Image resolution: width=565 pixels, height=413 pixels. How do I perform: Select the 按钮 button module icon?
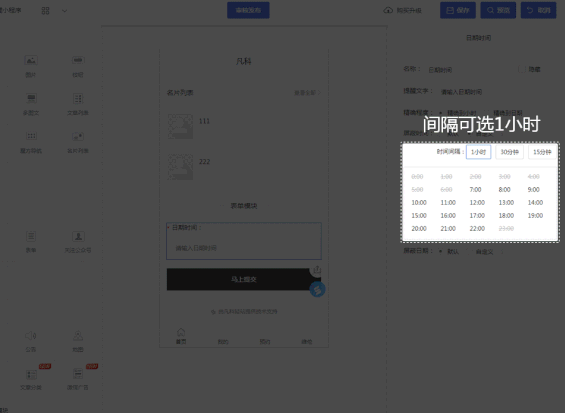click(78, 60)
